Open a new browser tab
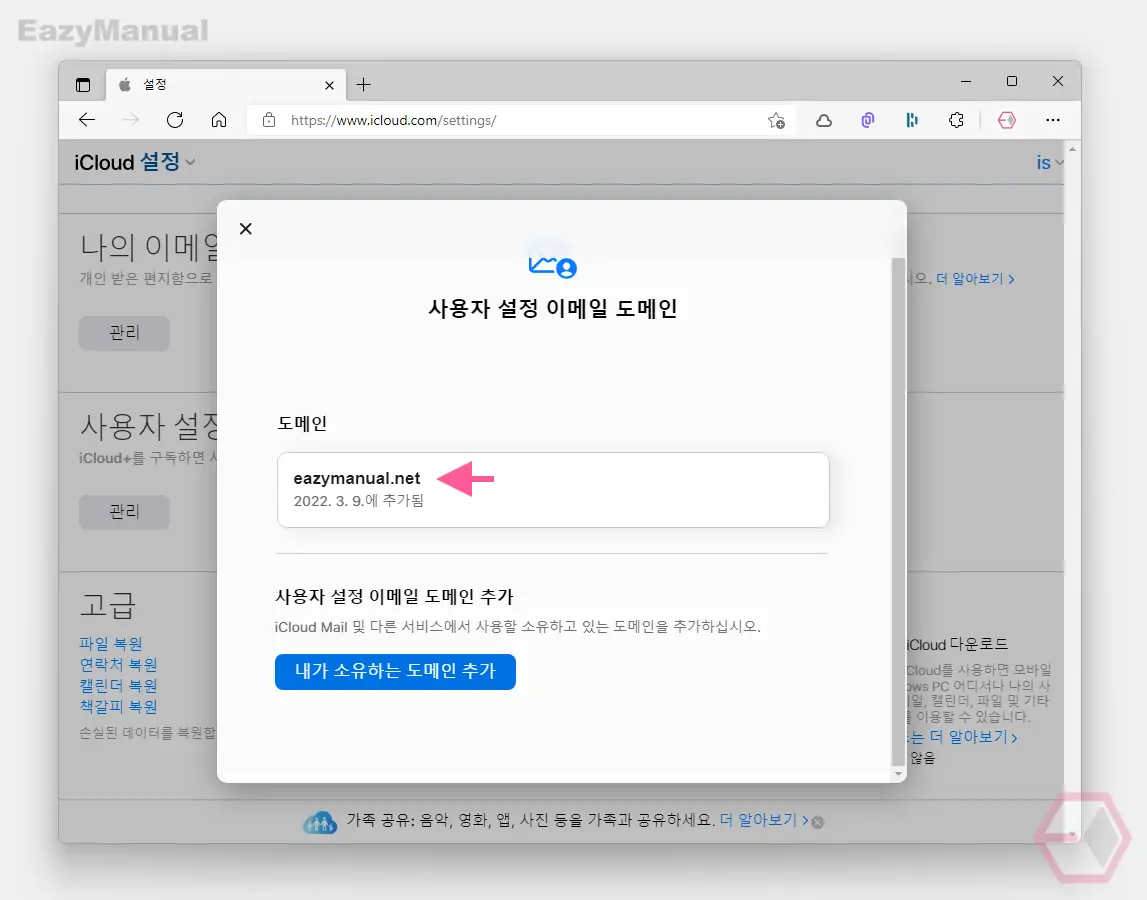This screenshot has width=1147, height=900. (364, 85)
